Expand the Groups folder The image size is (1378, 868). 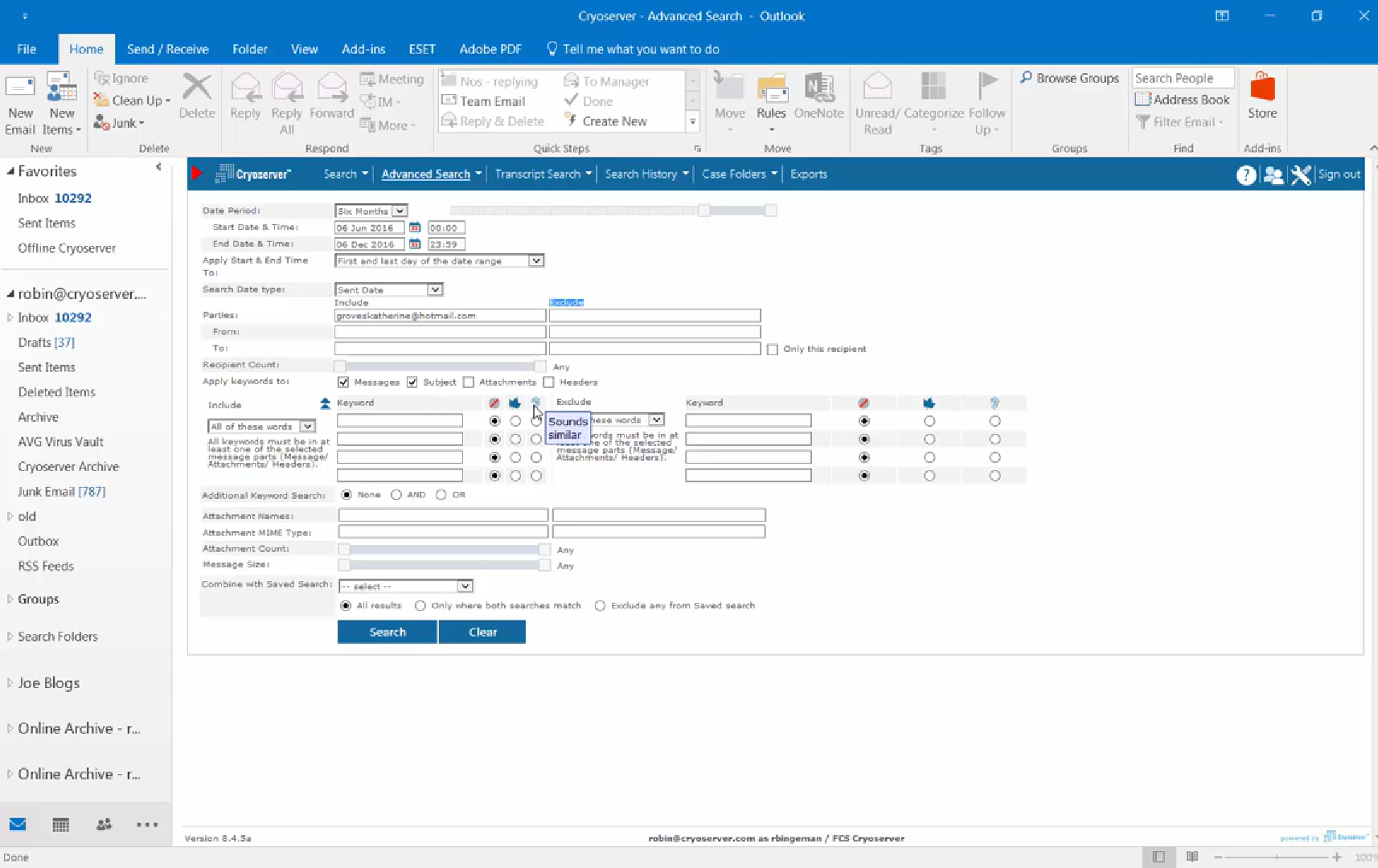coord(10,599)
